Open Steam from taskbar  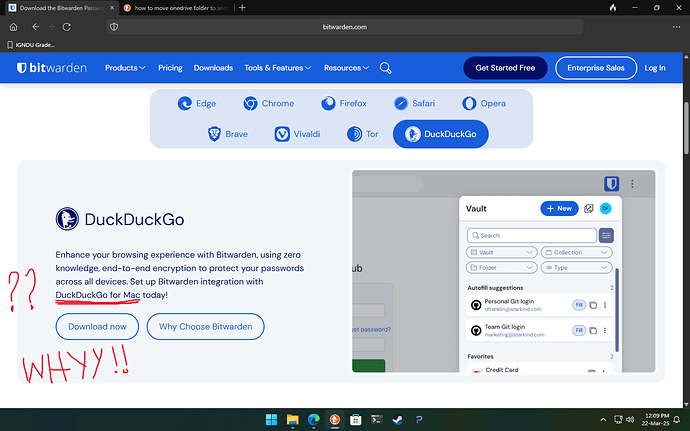[x=398, y=420]
